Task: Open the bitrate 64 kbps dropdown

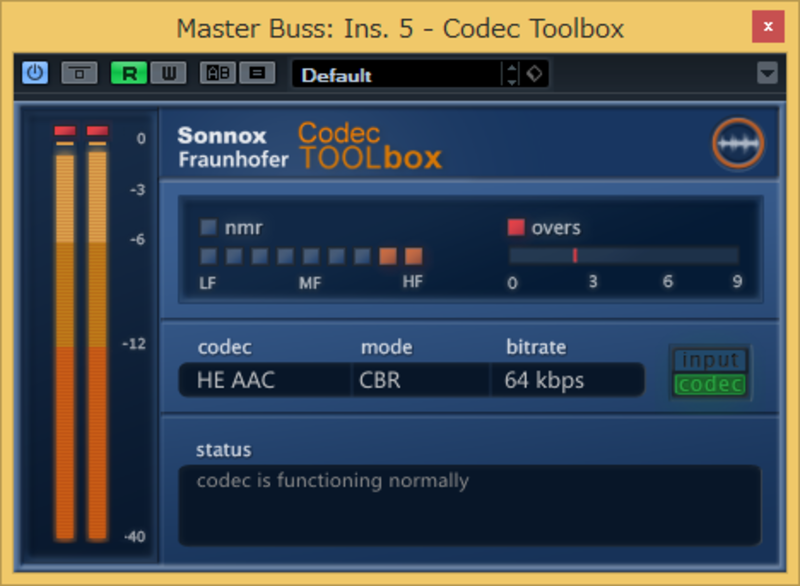Action: (567, 380)
